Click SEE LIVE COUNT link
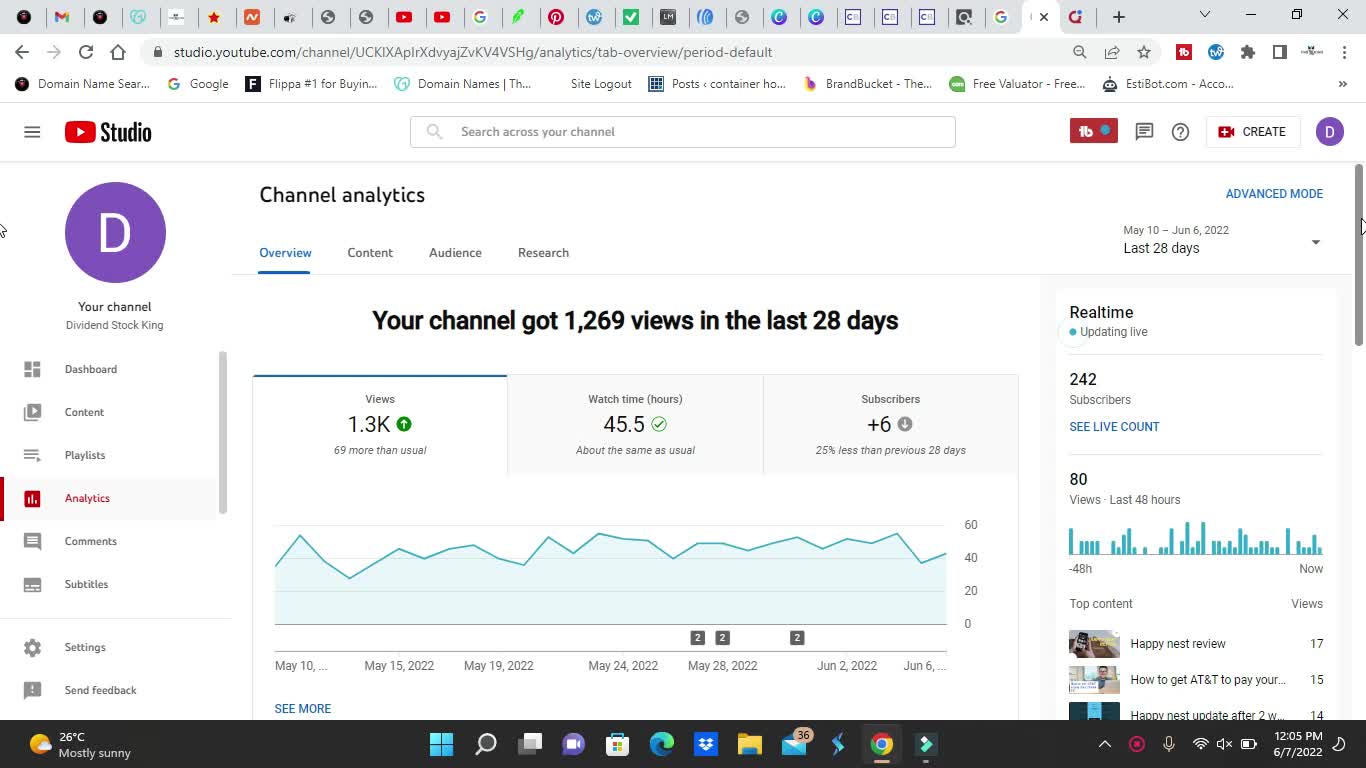 (x=1114, y=427)
